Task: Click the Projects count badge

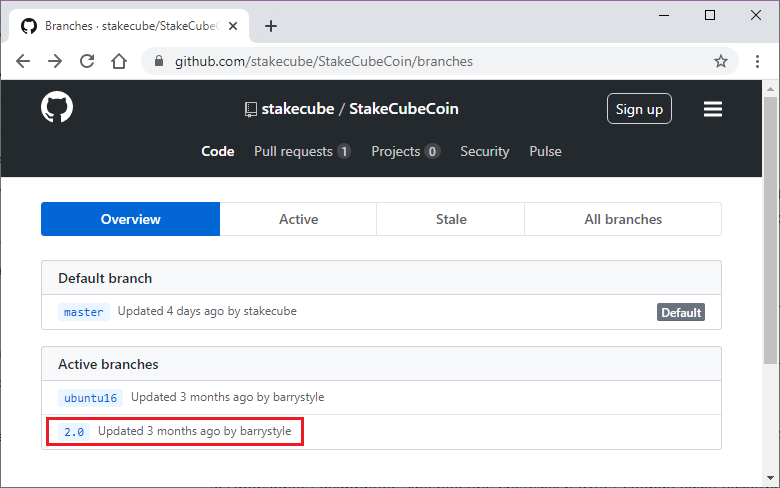Action: [432, 151]
